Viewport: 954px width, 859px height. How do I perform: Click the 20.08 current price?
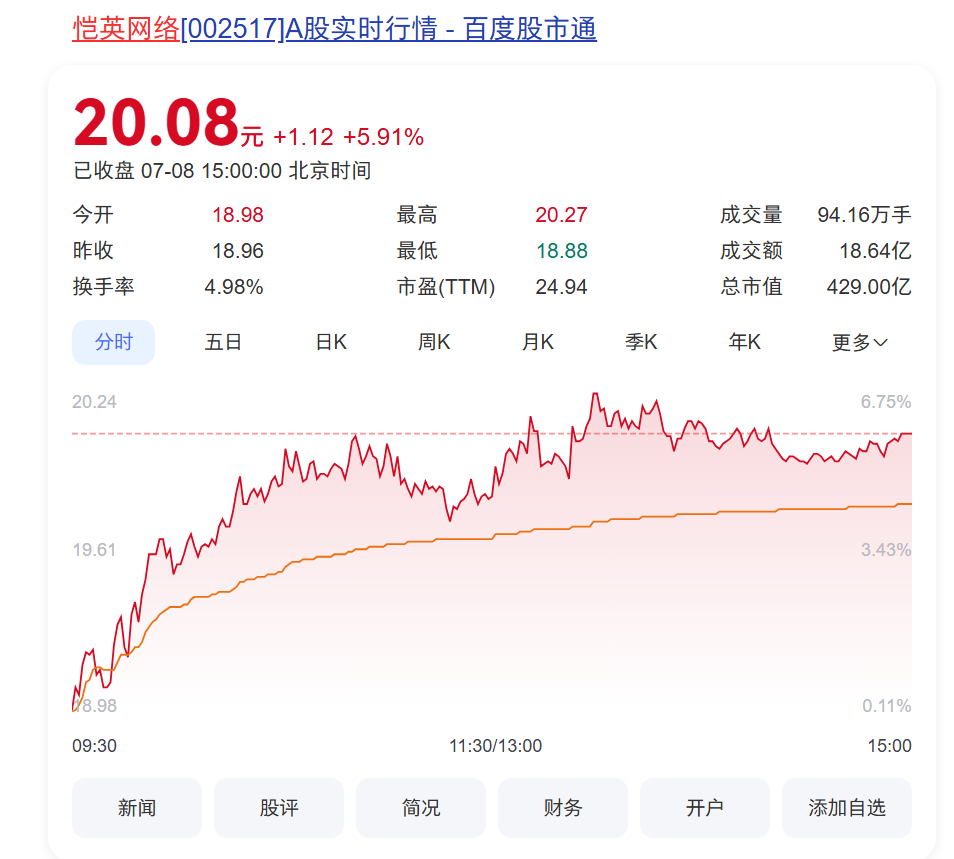point(156,123)
